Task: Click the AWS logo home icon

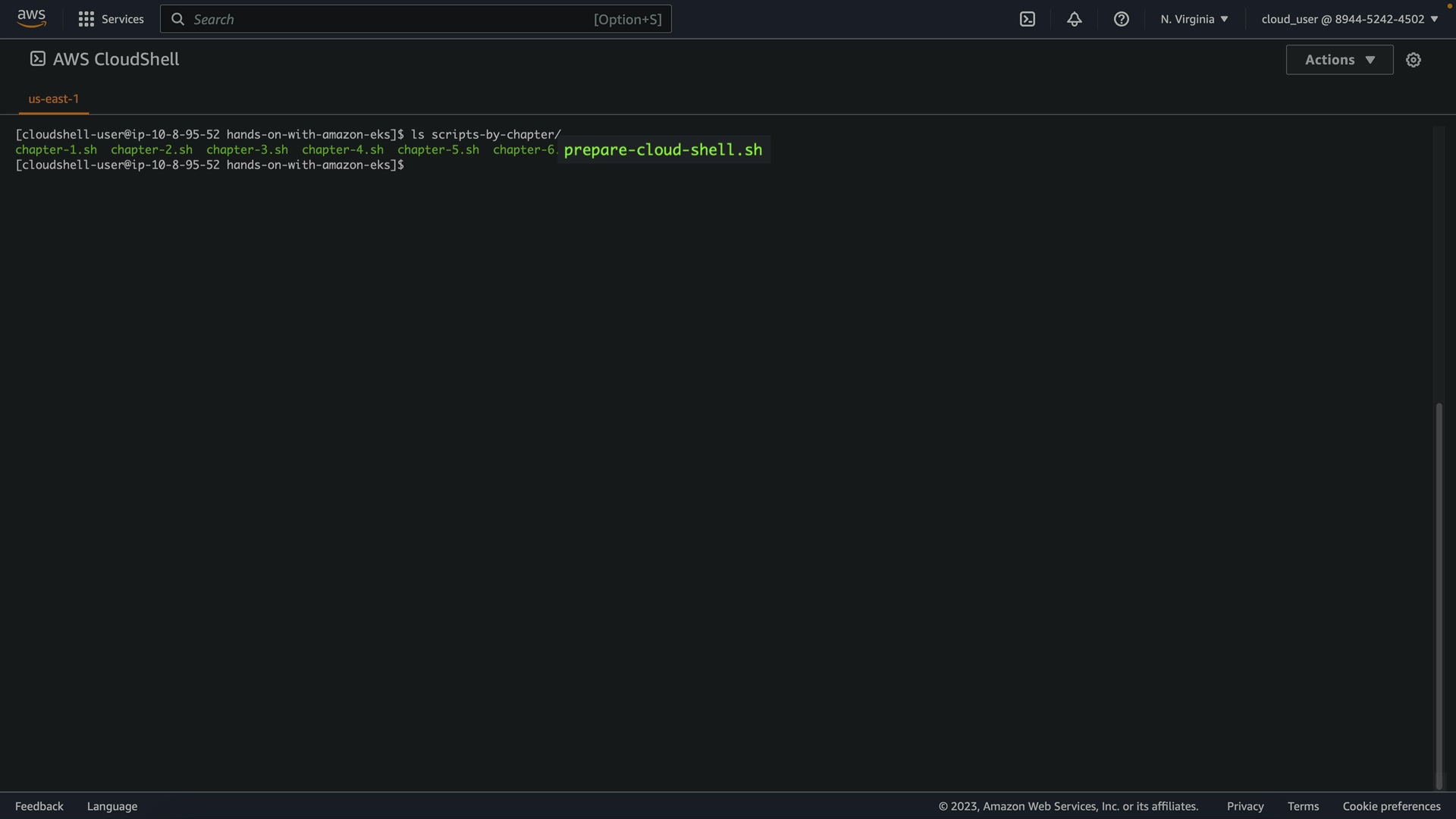Action: point(31,18)
